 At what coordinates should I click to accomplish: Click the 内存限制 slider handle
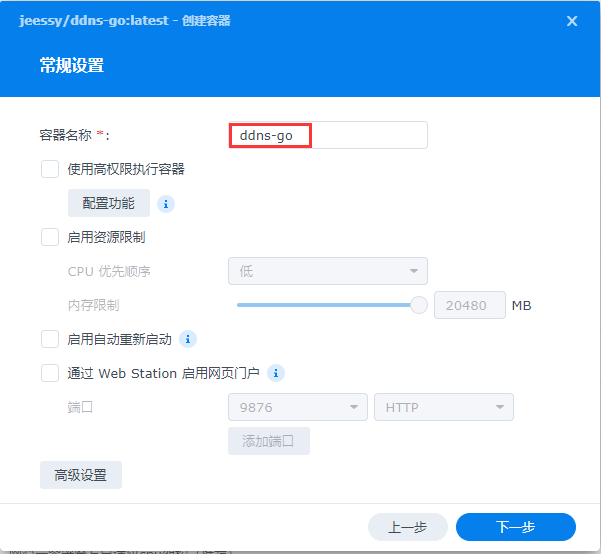click(x=419, y=305)
